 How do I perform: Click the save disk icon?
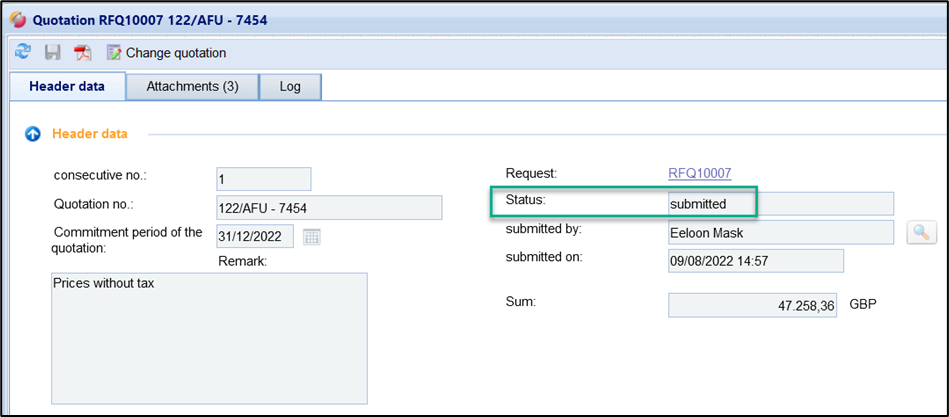(53, 52)
